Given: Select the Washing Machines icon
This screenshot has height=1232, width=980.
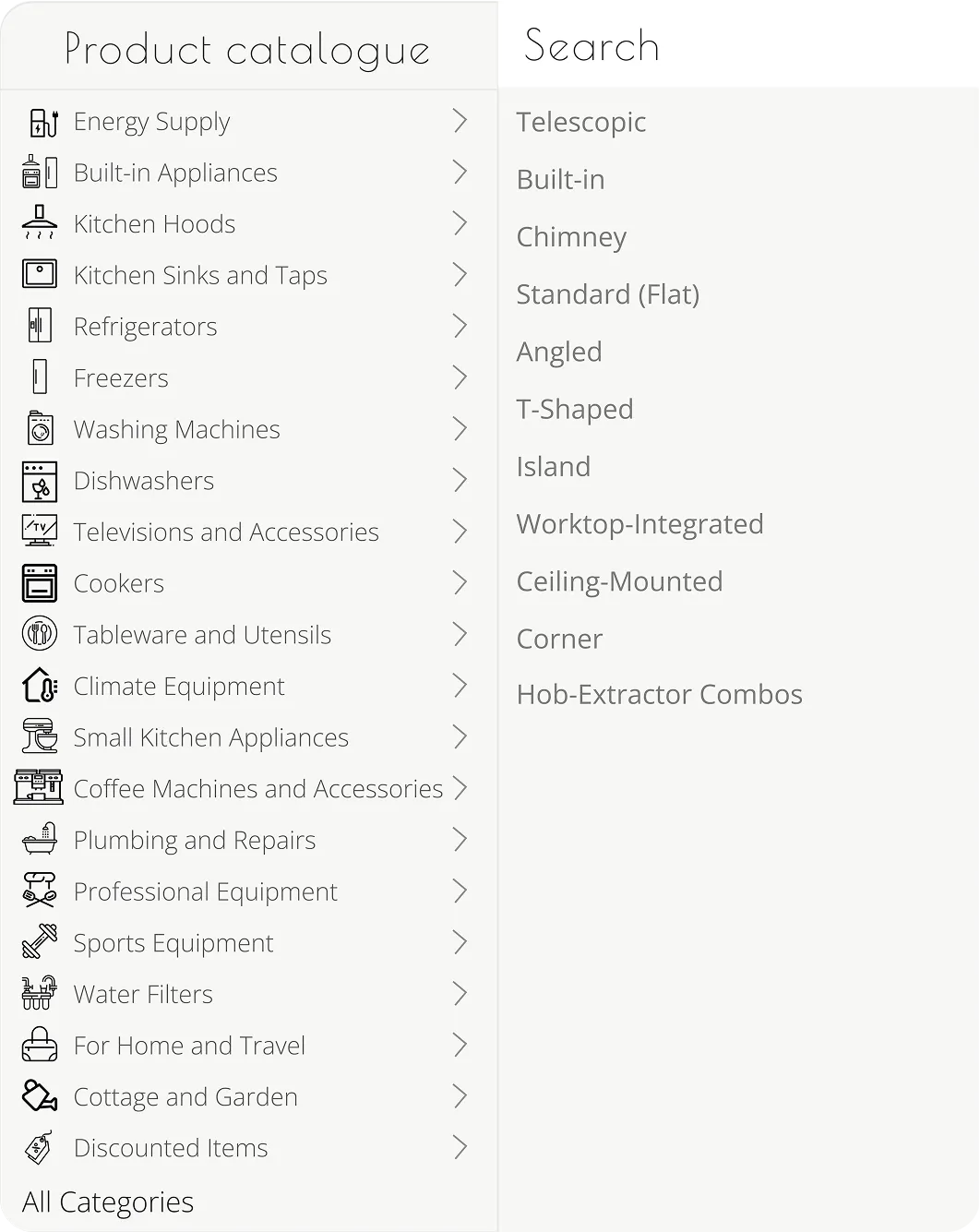Looking at the screenshot, I should click(40, 428).
